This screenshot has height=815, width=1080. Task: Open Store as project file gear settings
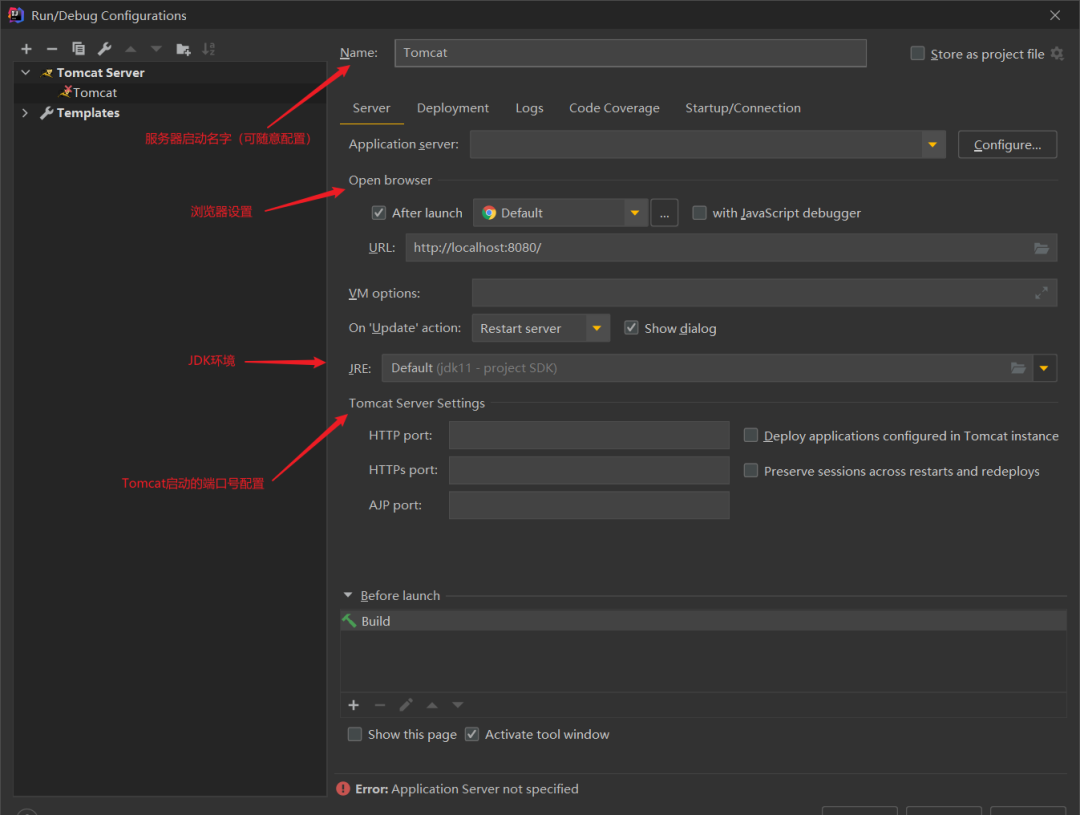tap(1057, 54)
